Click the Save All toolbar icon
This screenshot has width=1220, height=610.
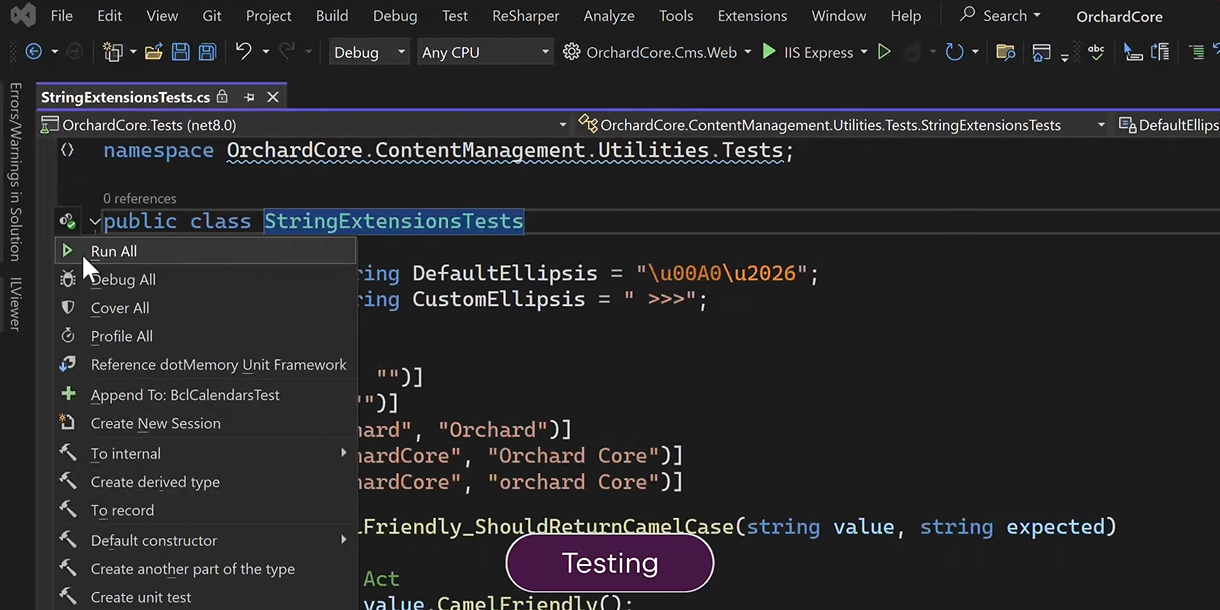pyautogui.click(x=207, y=52)
